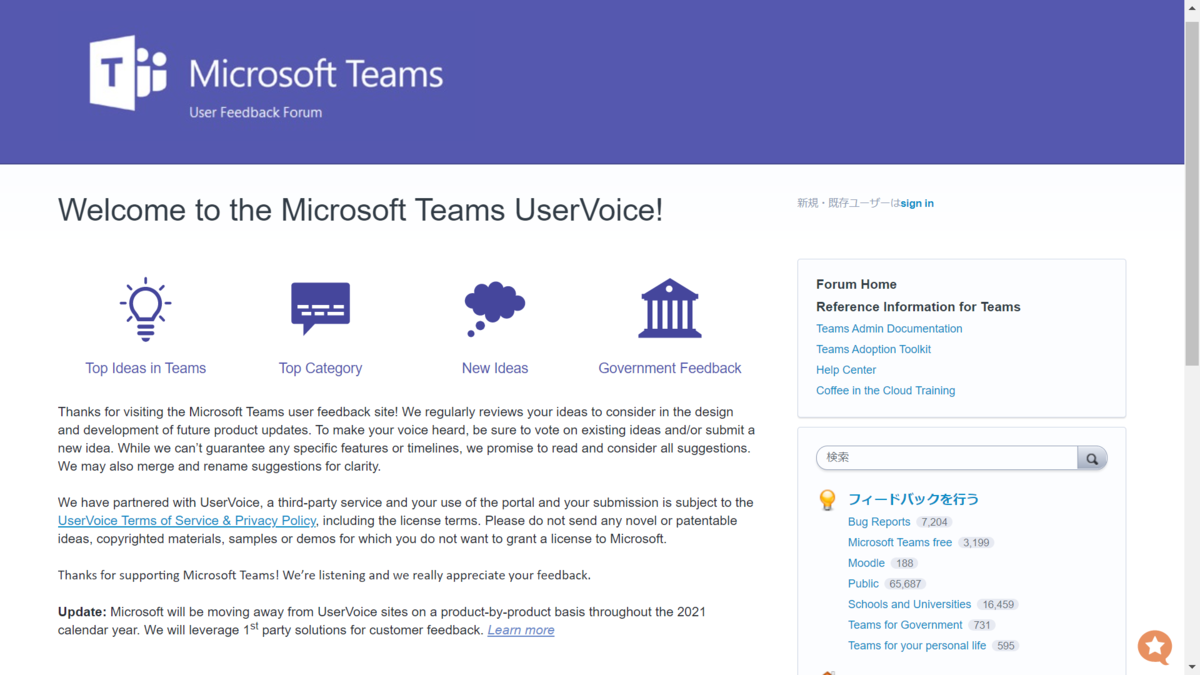Open the Public forum
The image size is (1200, 675).
point(863,584)
